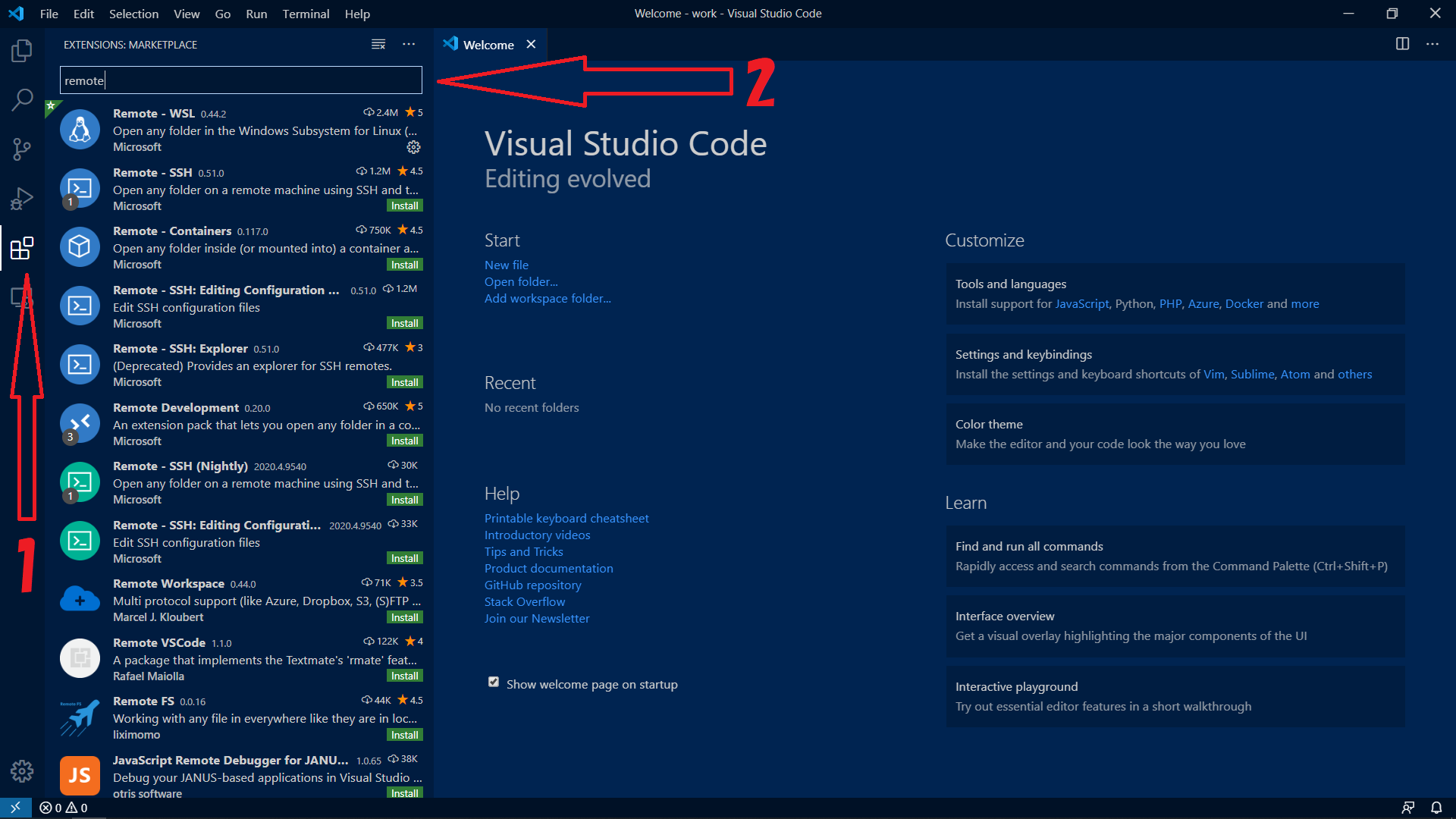Screen dimensions: 1456x819
Task: Open the Filter Extensions dropdown
Action: [x=378, y=44]
